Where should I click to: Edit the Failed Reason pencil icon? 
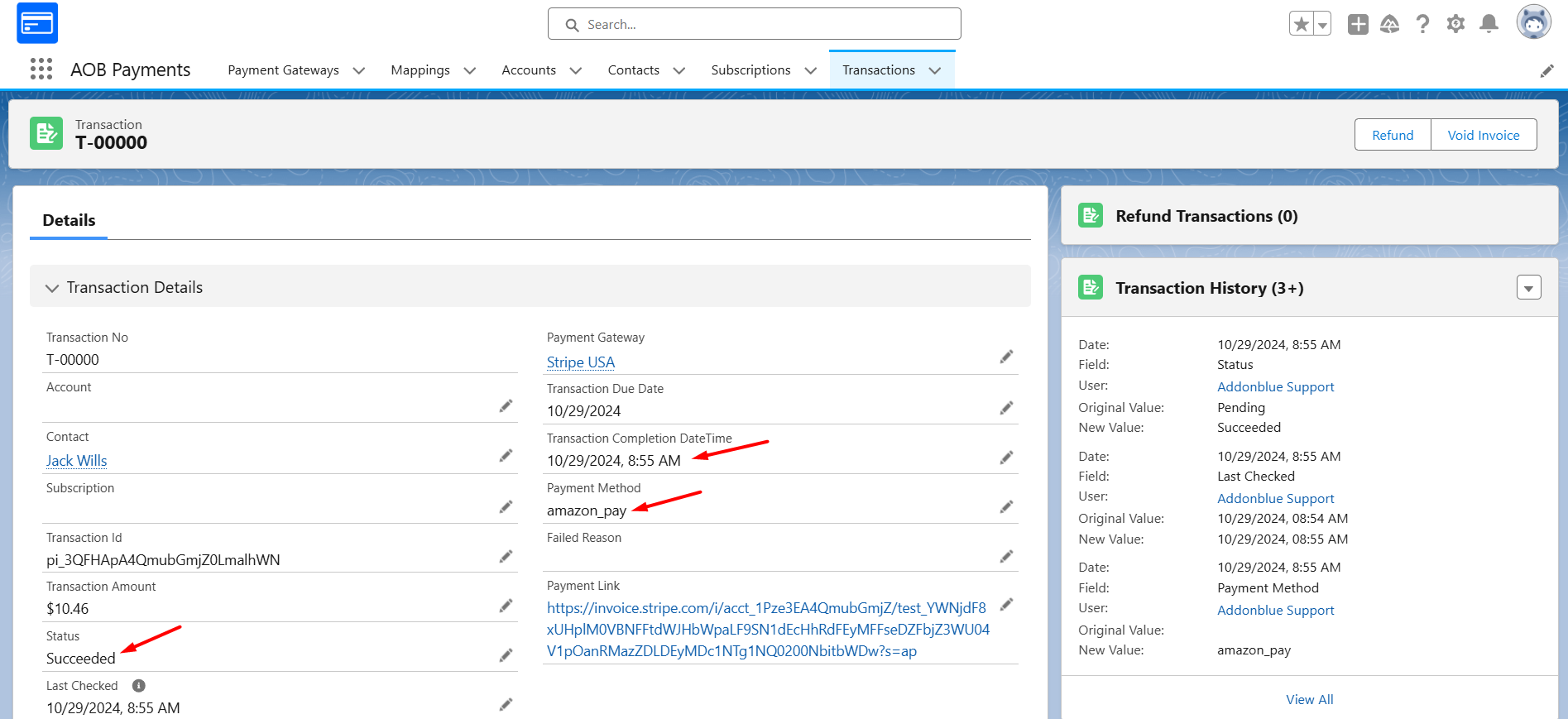[x=1006, y=556]
